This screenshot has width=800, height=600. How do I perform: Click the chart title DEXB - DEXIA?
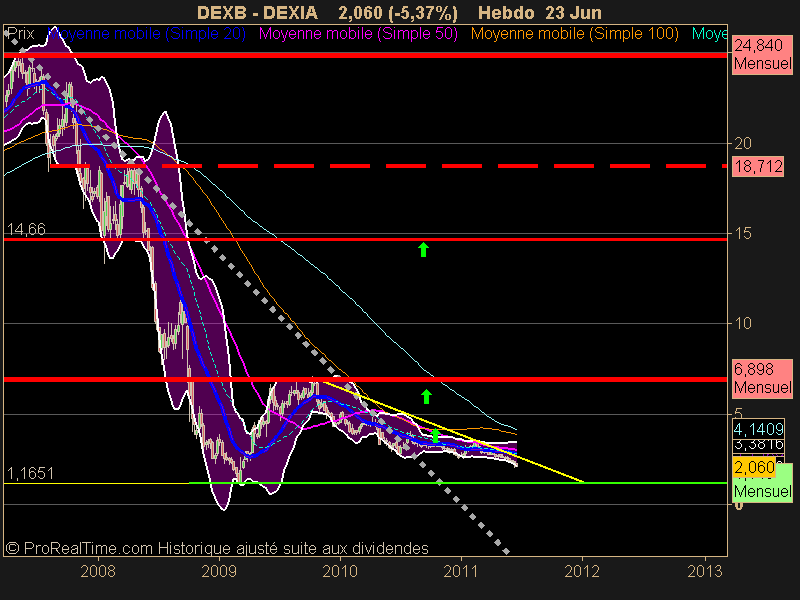tap(258, 13)
